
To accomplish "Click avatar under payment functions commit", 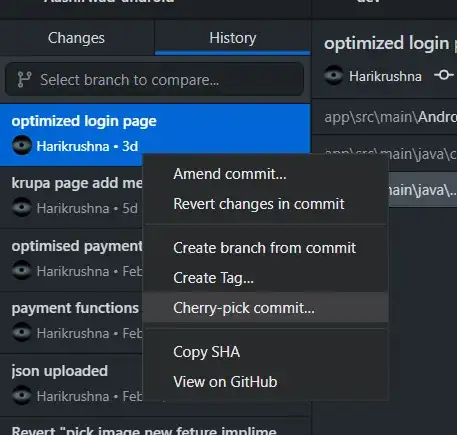I will [x=22, y=332].
